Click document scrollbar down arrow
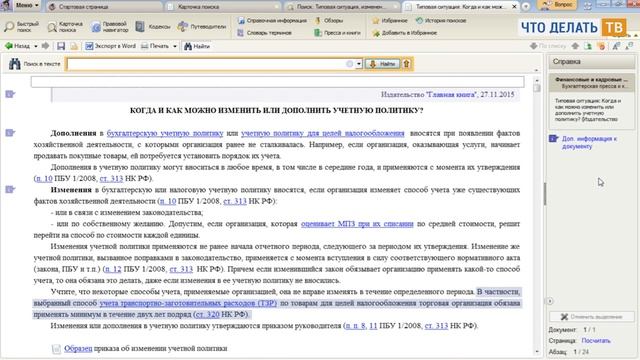This screenshot has width=640, height=360. (537, 351)
